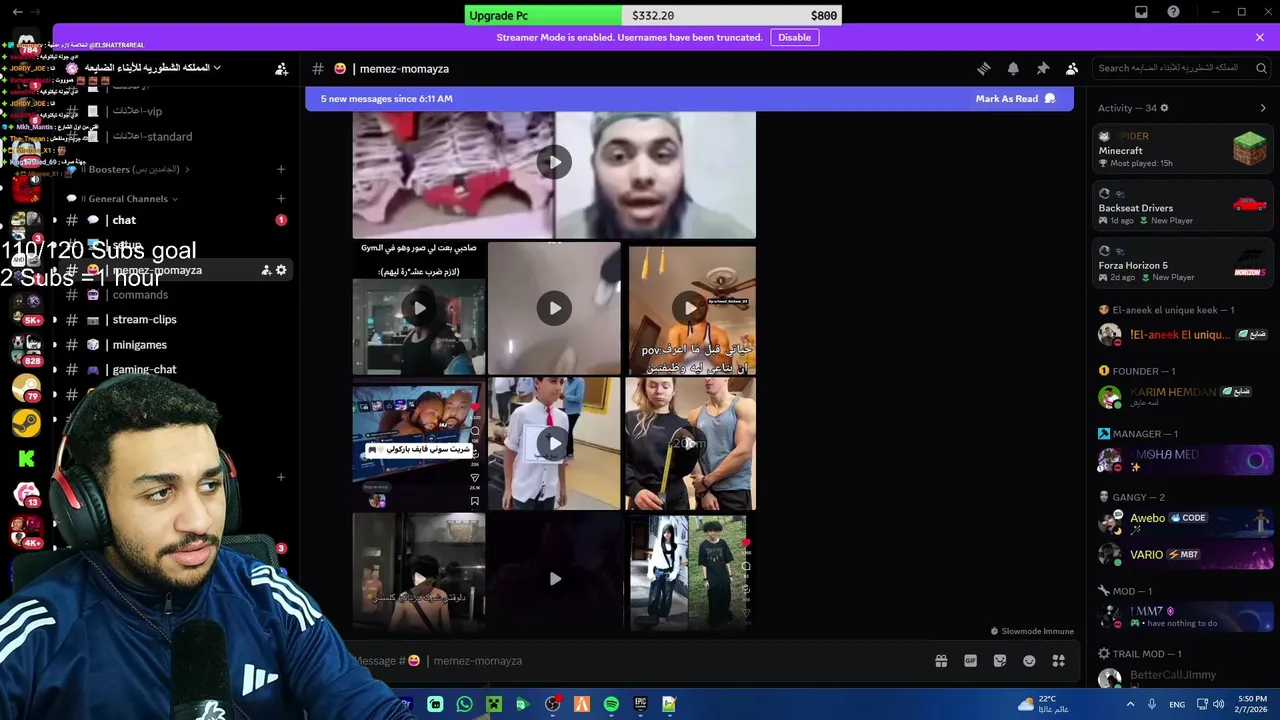Click the send gift icon
Image resolution: width=1280 pixels, height=720 pixels.
pyautogui.click(x=941, y=661)
